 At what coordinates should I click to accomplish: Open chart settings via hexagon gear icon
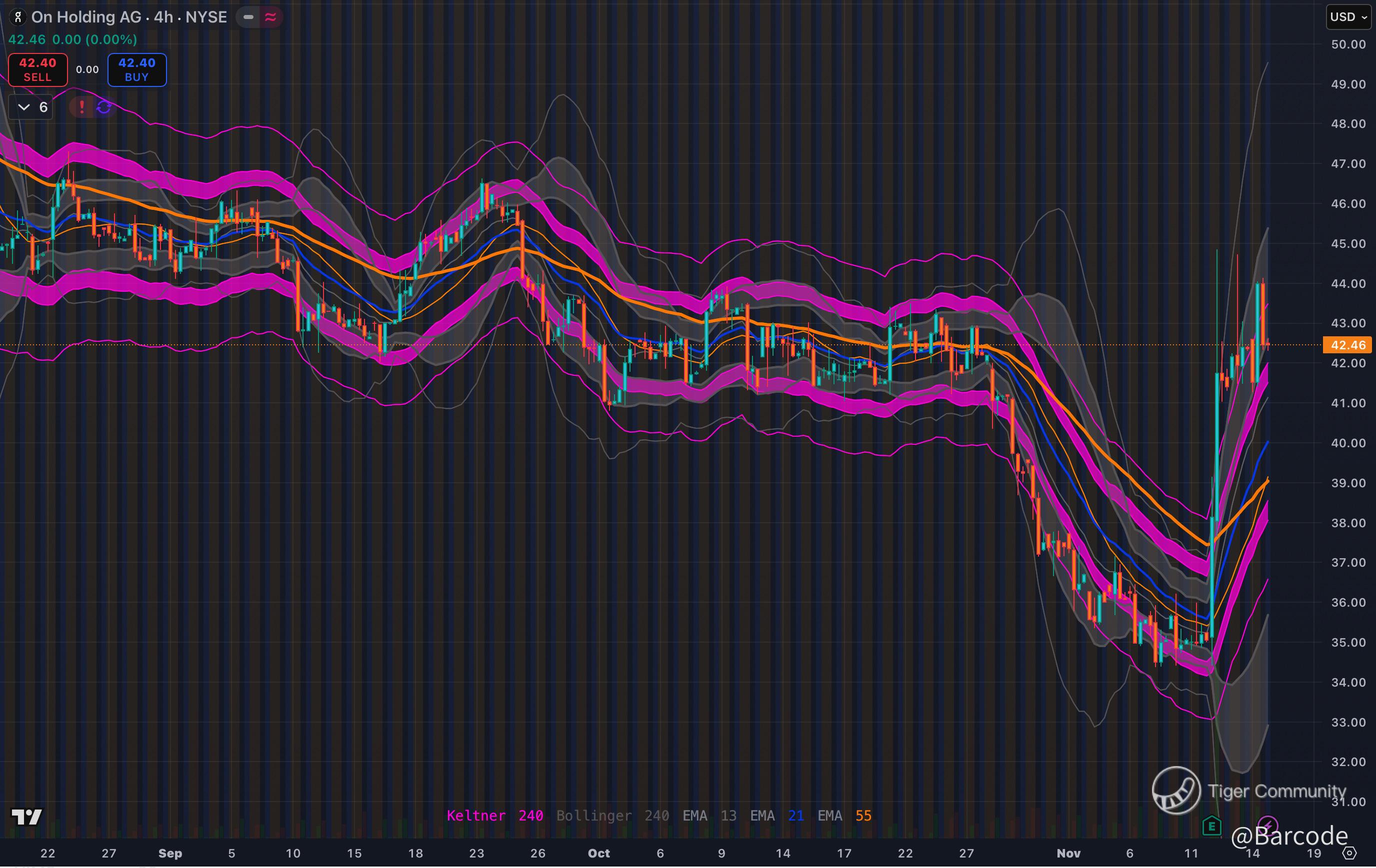[x=1349, y=853]
